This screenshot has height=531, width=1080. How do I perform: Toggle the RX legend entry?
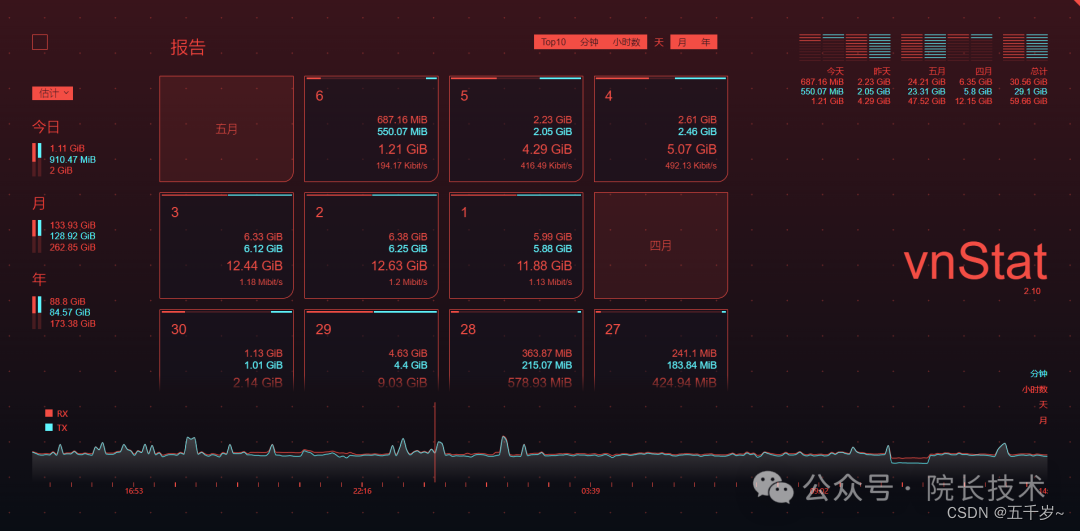pos(56,413)
